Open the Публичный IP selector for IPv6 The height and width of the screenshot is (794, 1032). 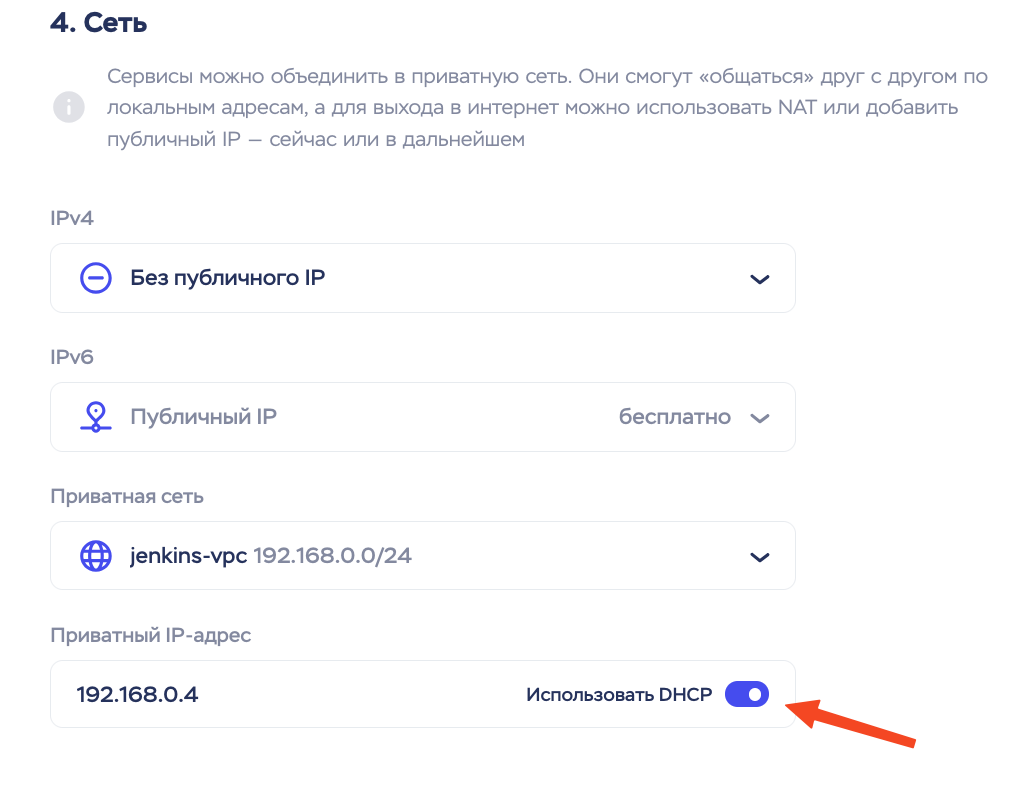203,417
